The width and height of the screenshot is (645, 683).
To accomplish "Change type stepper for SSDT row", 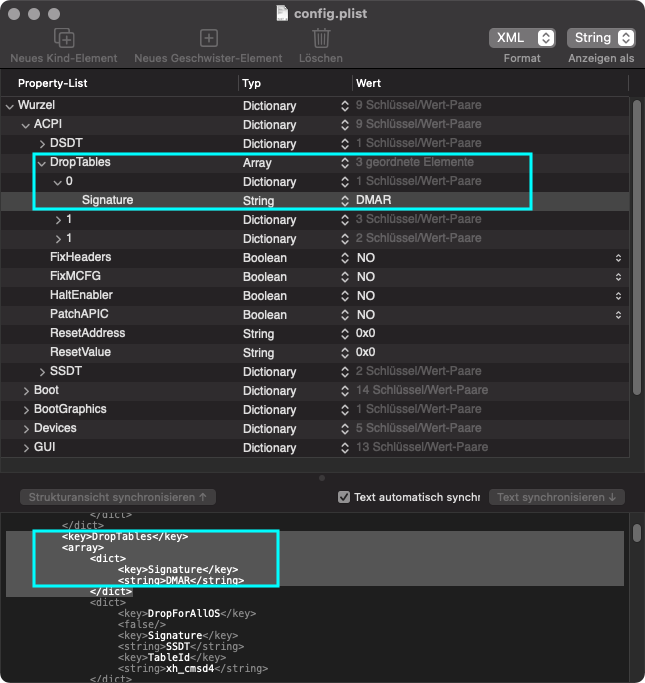I will pyautogui.click(x=345, y=372).
